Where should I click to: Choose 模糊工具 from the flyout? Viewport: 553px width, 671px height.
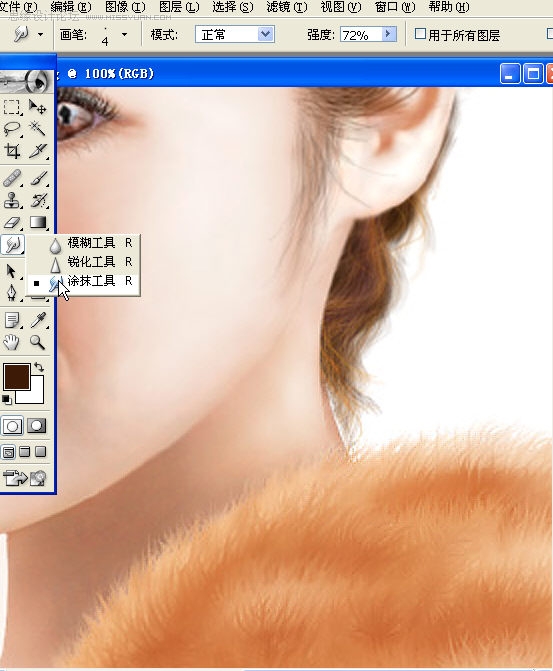tap(83, 243)
